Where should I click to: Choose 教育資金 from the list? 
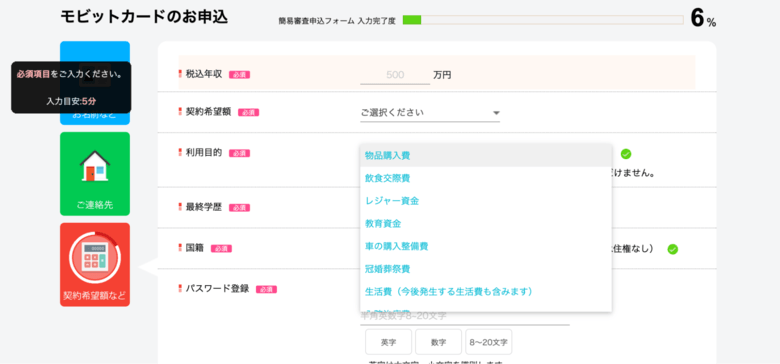[x=486, y=224]
